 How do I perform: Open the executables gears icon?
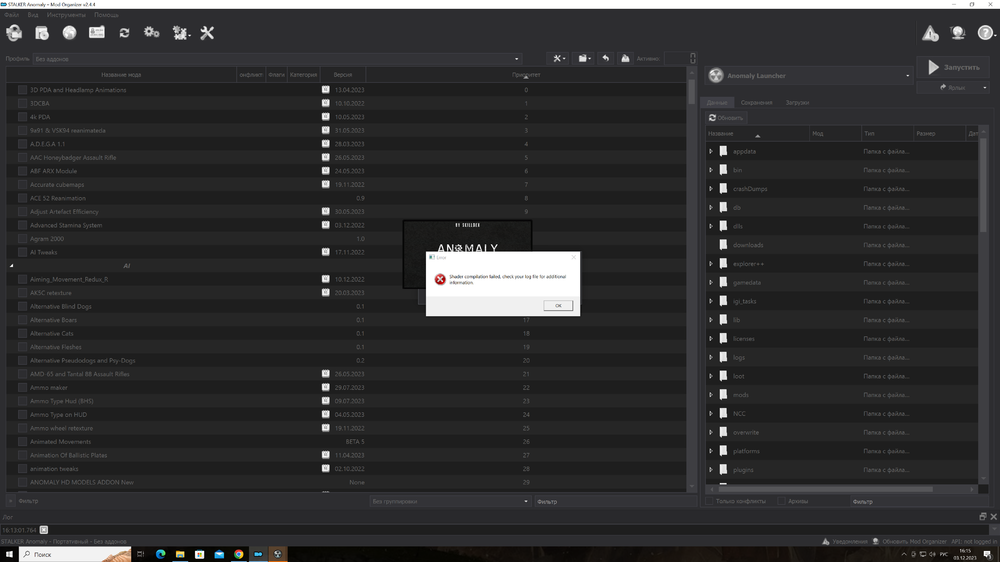(152, 33)
